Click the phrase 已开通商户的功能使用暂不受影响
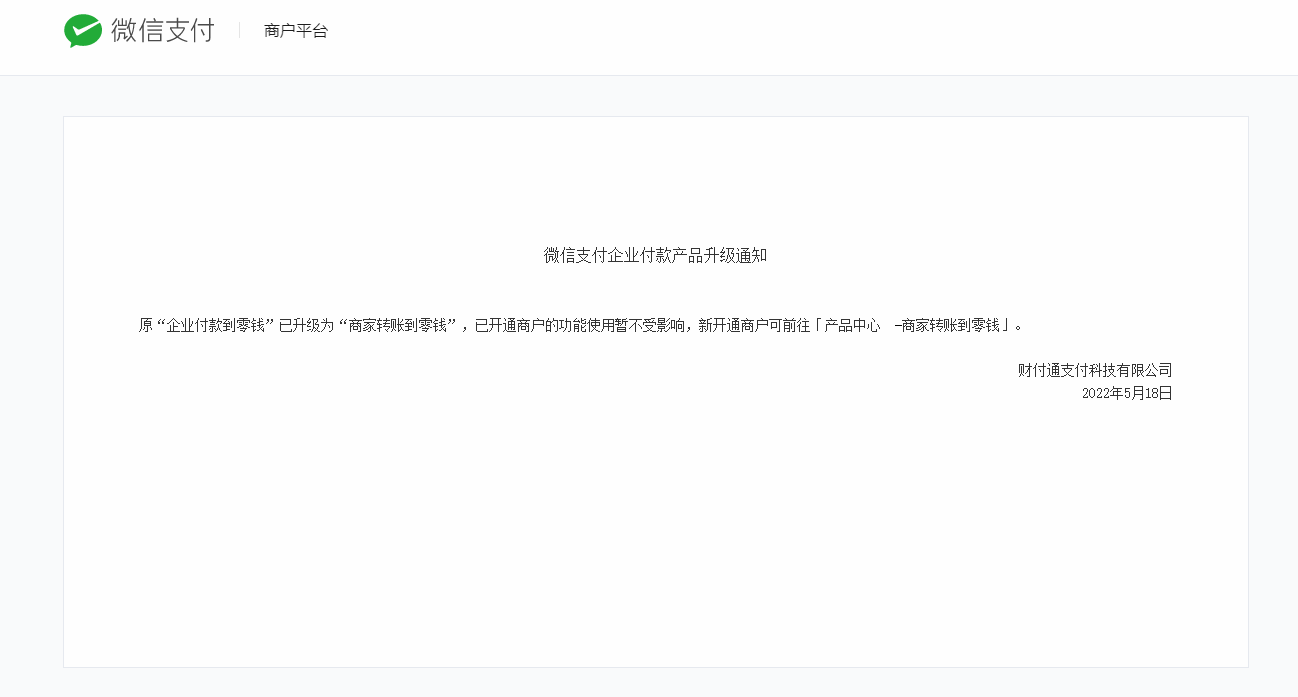 pos(580,326)
